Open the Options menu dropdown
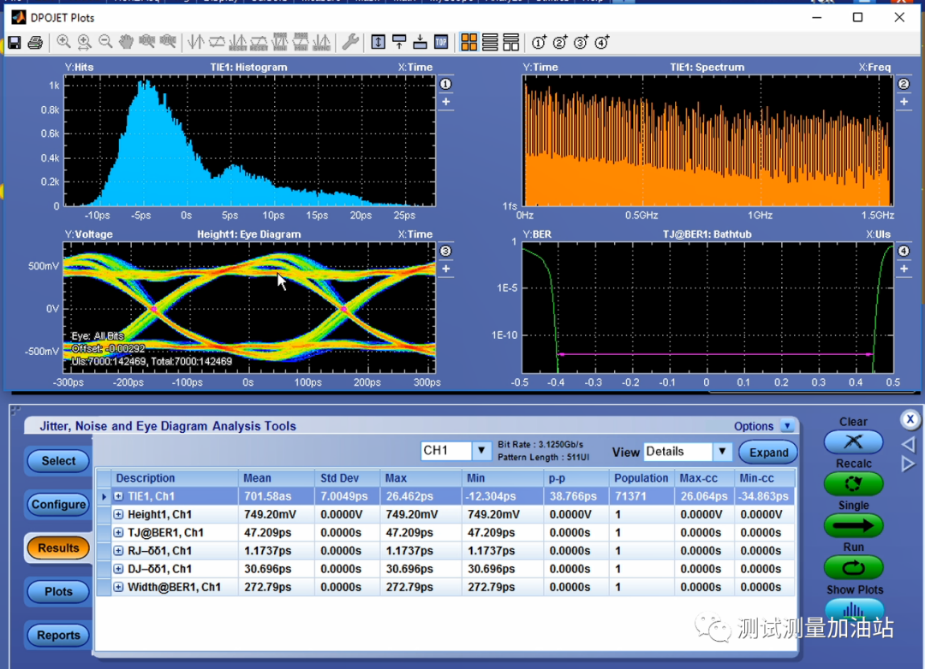This screenshot has height=669, width=925. [786, 426]
